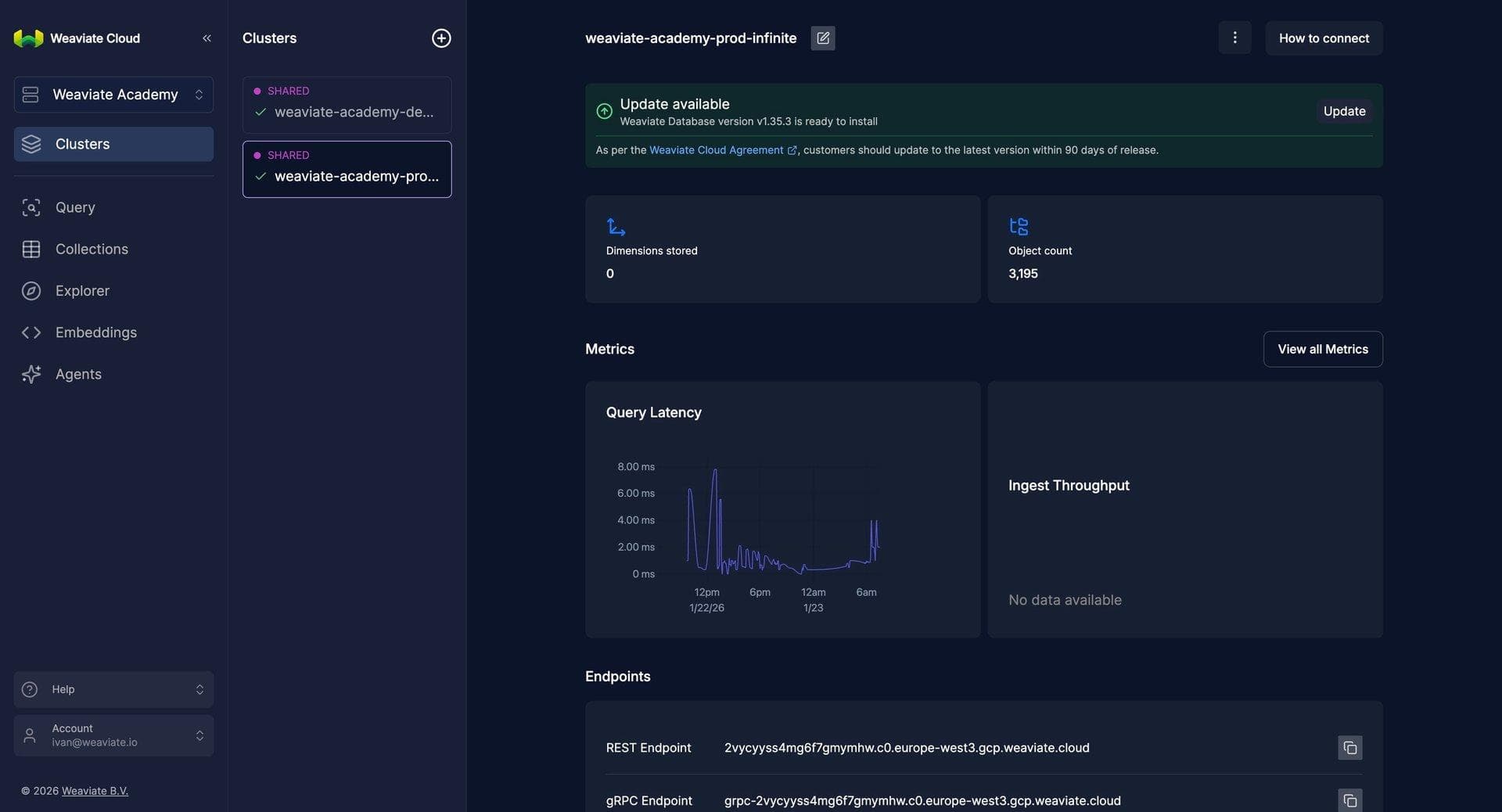The image size is (1502, 812).
Task: Select Clusters in the sidebar
Action: [x=113, y=144]
